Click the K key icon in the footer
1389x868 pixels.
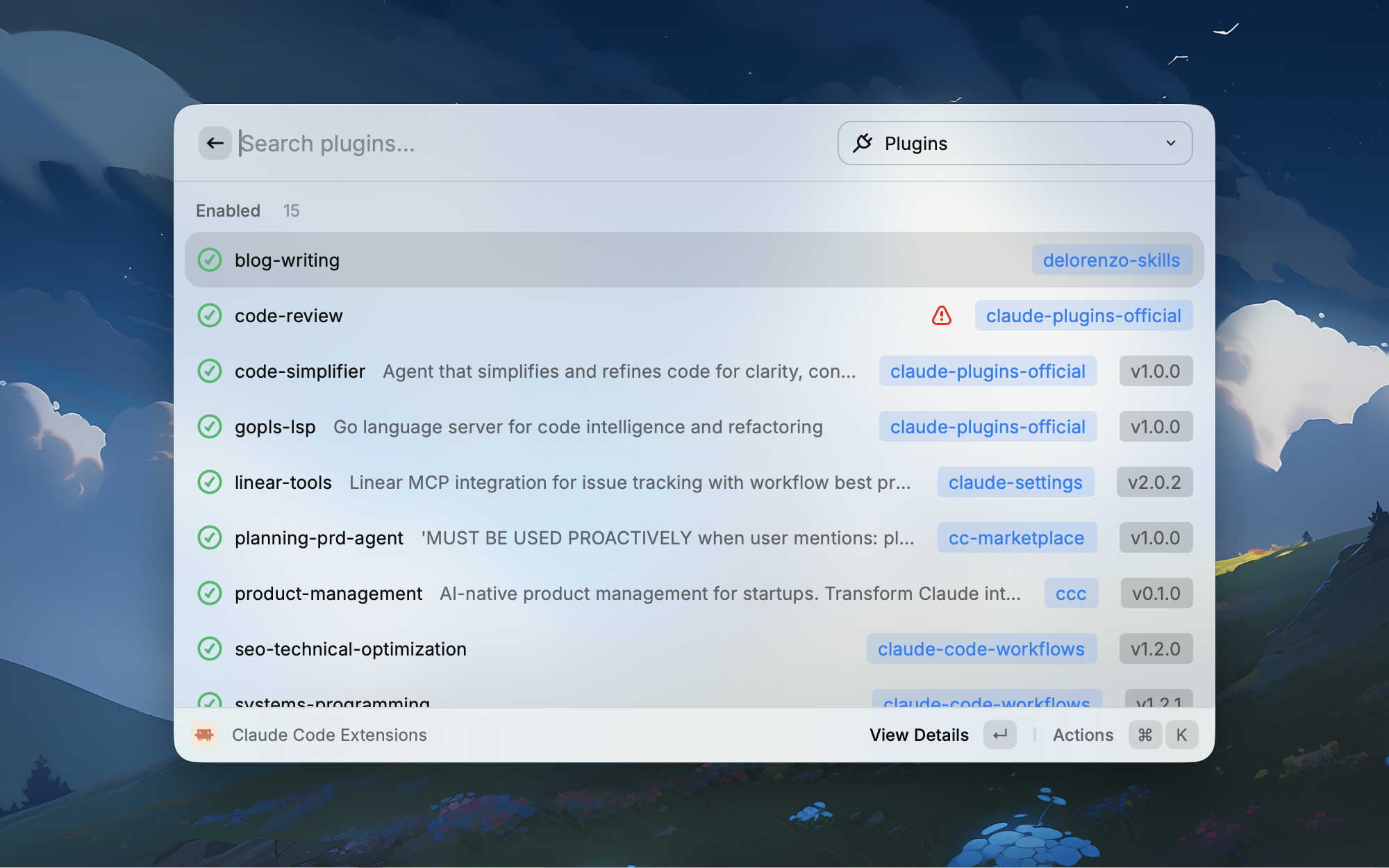[1181, 735]
